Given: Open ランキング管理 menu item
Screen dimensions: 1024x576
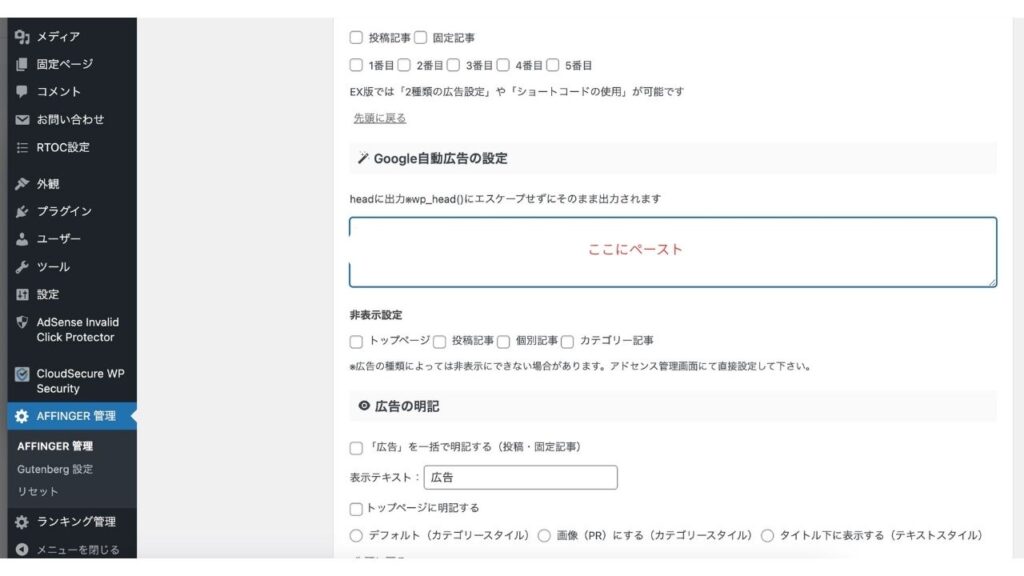Looking at the screenshot, I should click(x=76, y=522).
